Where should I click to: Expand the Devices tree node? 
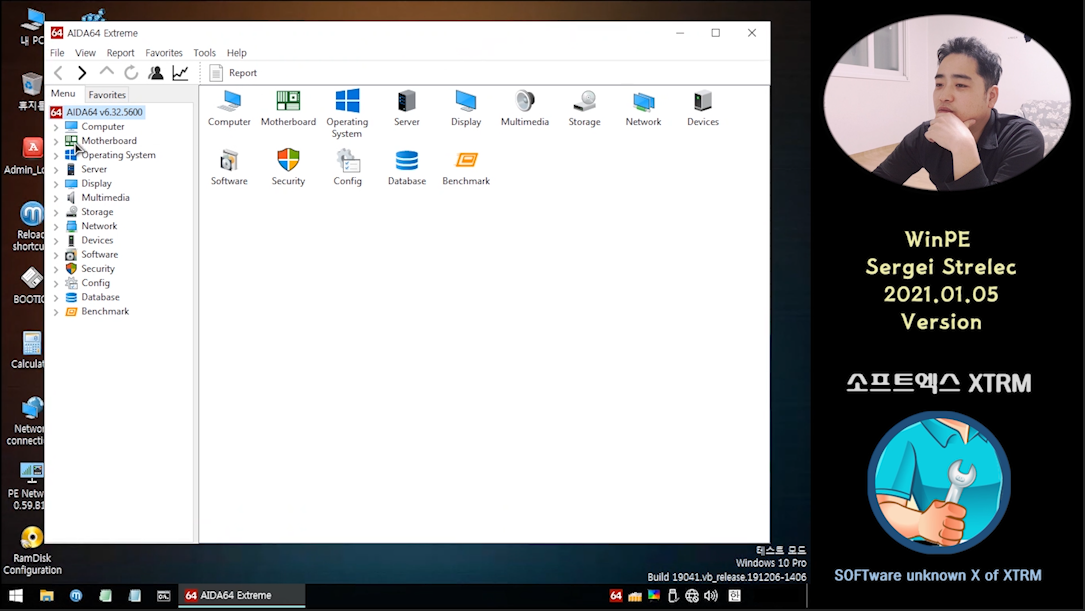[56, 241]
